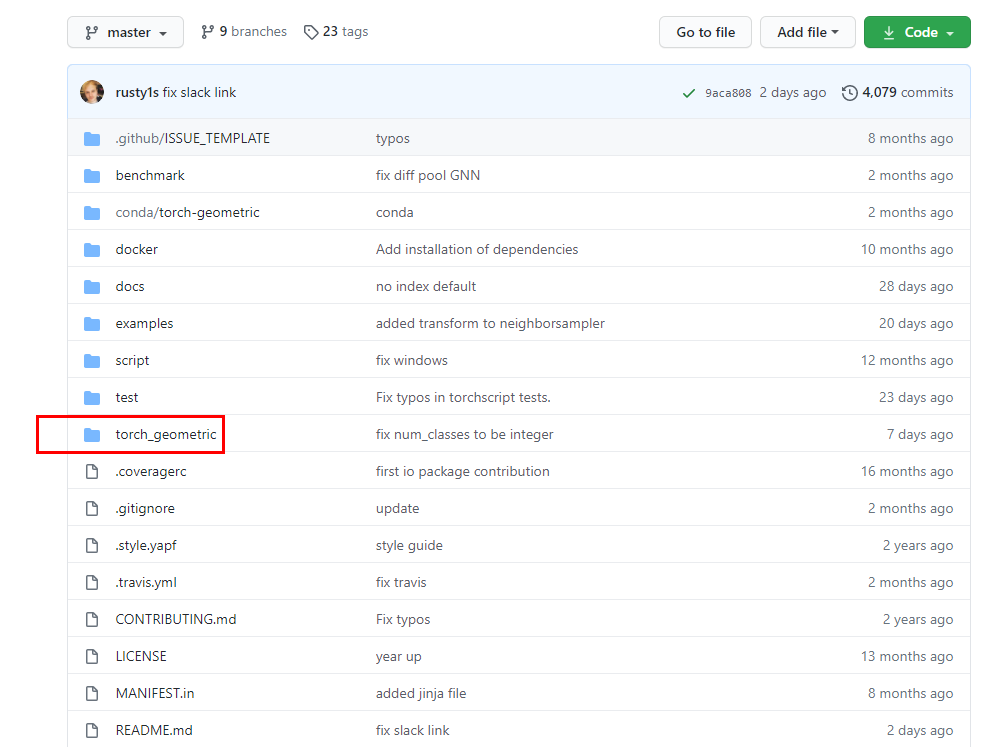The height and width of the screenshot is (747, 995).
Task: Open the 'typos' commit message
Action: [x=392, y=138]
